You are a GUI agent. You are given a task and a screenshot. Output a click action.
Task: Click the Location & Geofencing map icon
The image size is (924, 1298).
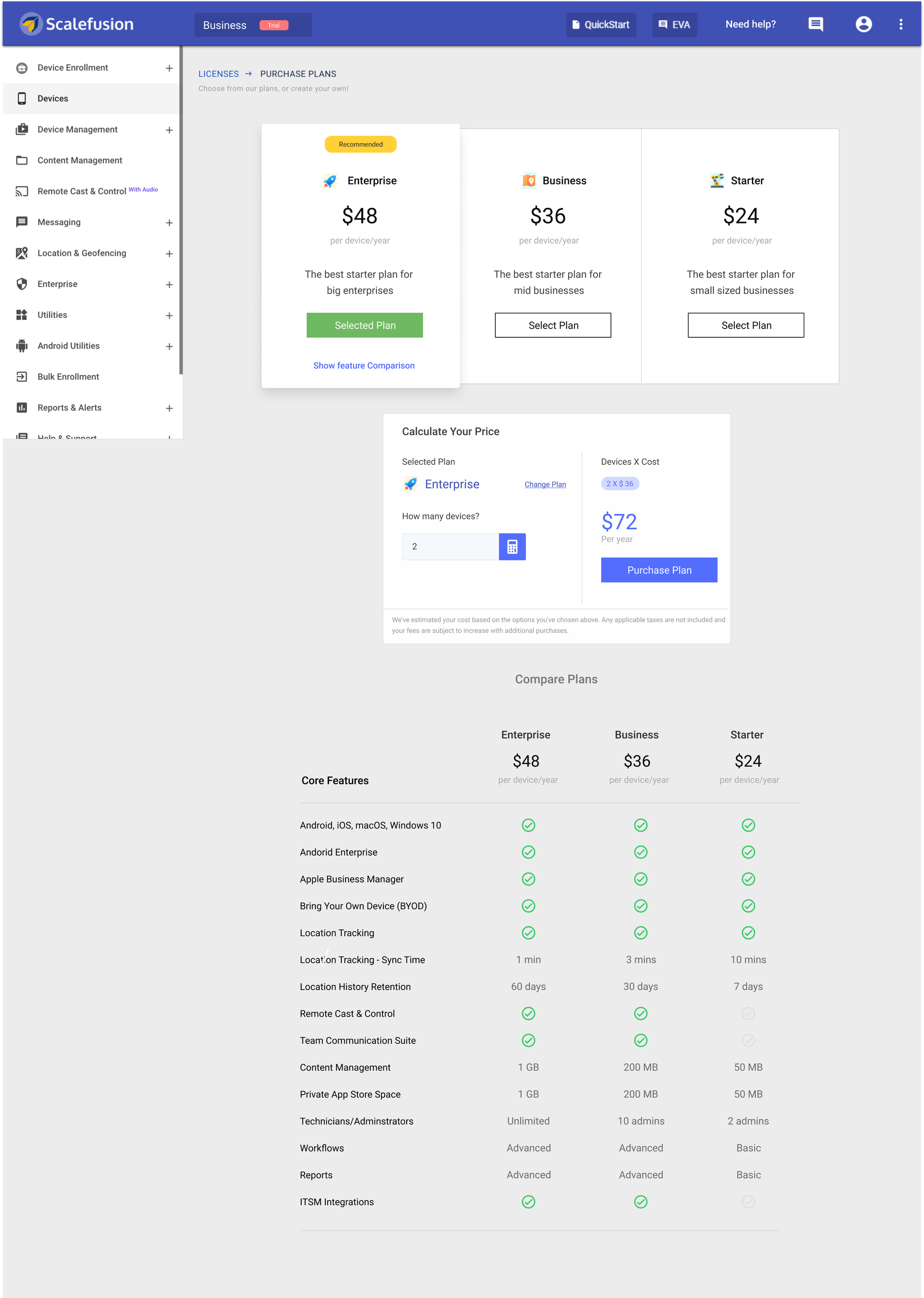tap(22, 253)
